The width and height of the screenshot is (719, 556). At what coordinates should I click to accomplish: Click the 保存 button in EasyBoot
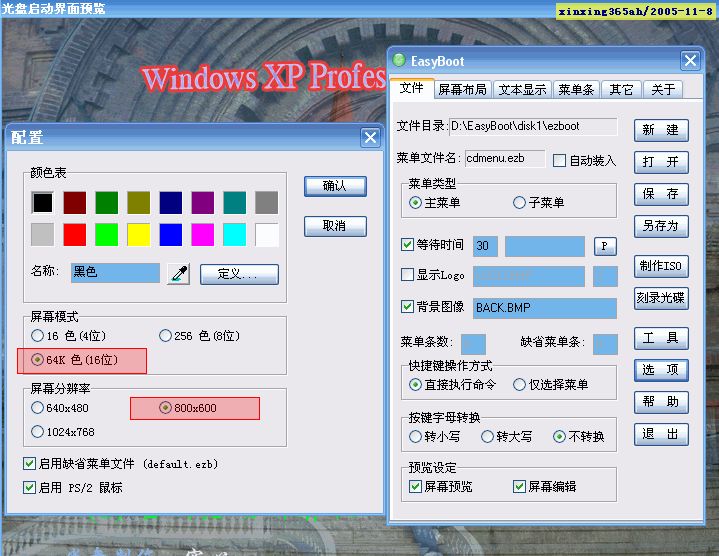coord(661,194)
